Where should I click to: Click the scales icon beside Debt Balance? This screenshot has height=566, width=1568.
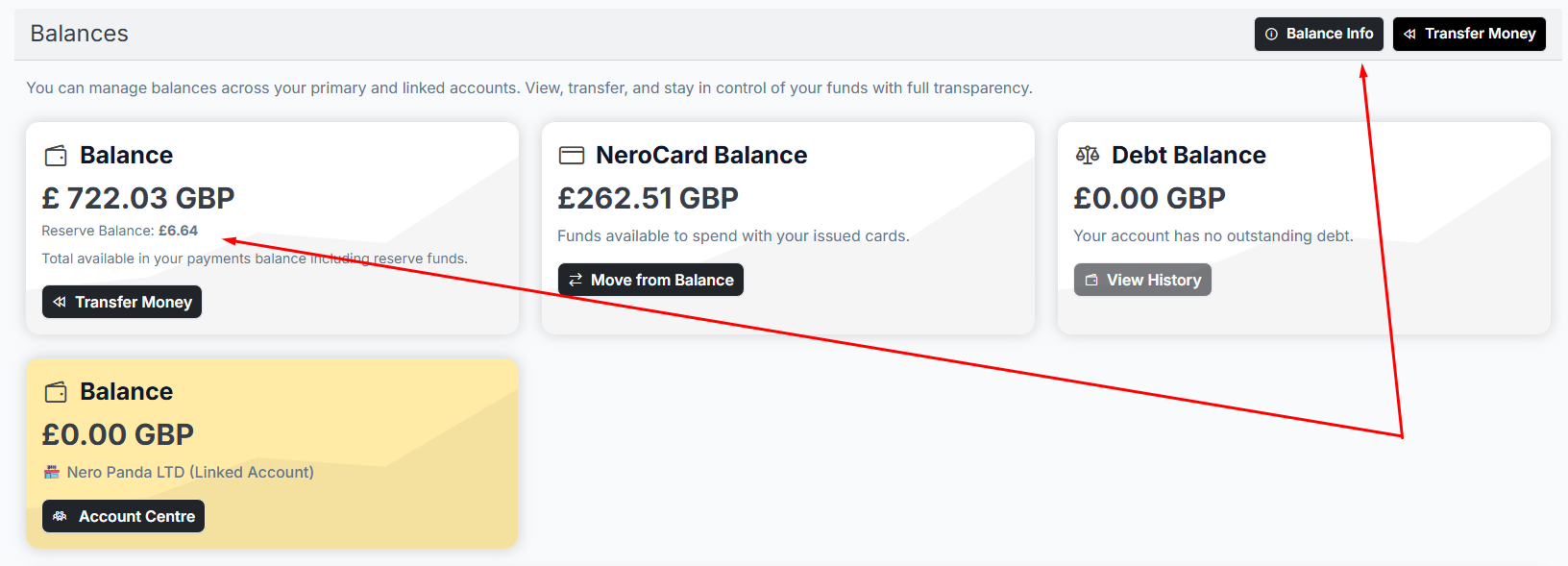(x=1088, y=156)
